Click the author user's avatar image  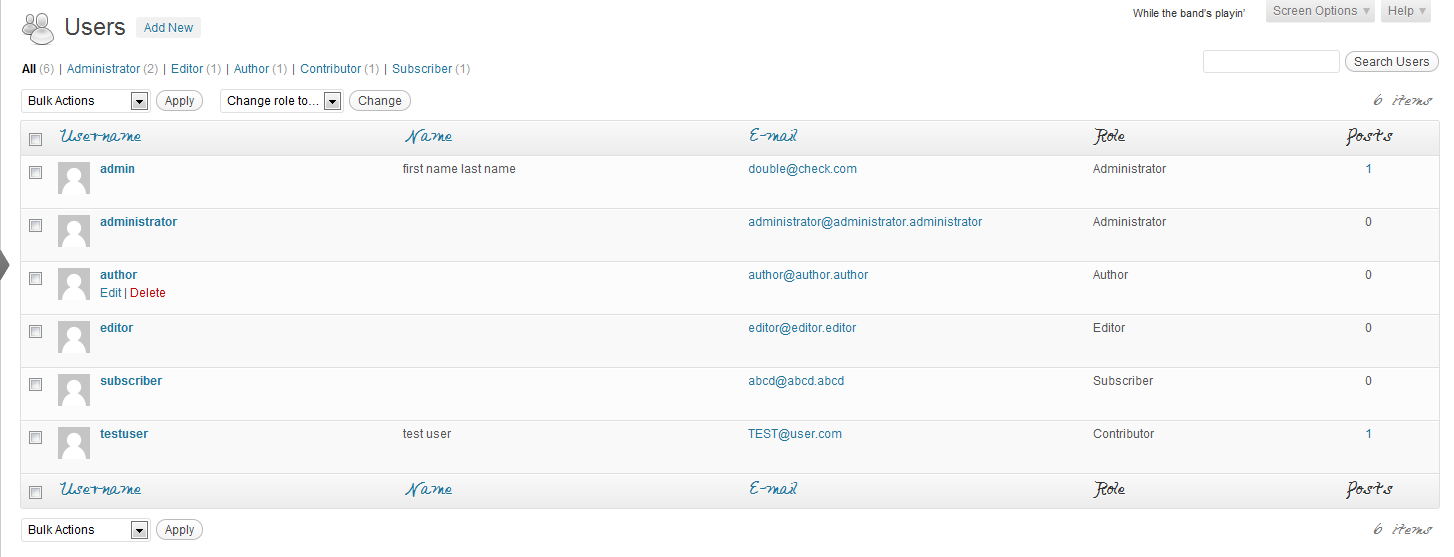pyautogui.click(x=74, y=284)
